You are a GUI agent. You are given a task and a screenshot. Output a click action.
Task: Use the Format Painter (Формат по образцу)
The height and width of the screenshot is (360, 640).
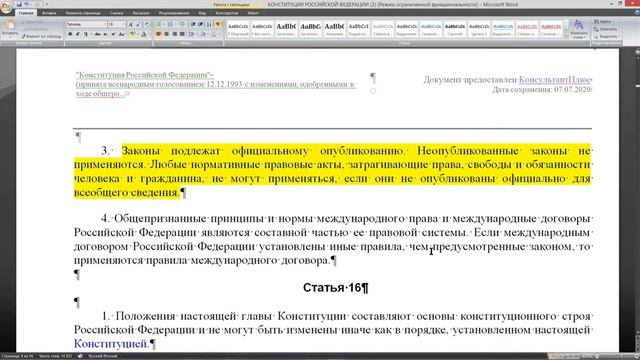click(42, 36)
